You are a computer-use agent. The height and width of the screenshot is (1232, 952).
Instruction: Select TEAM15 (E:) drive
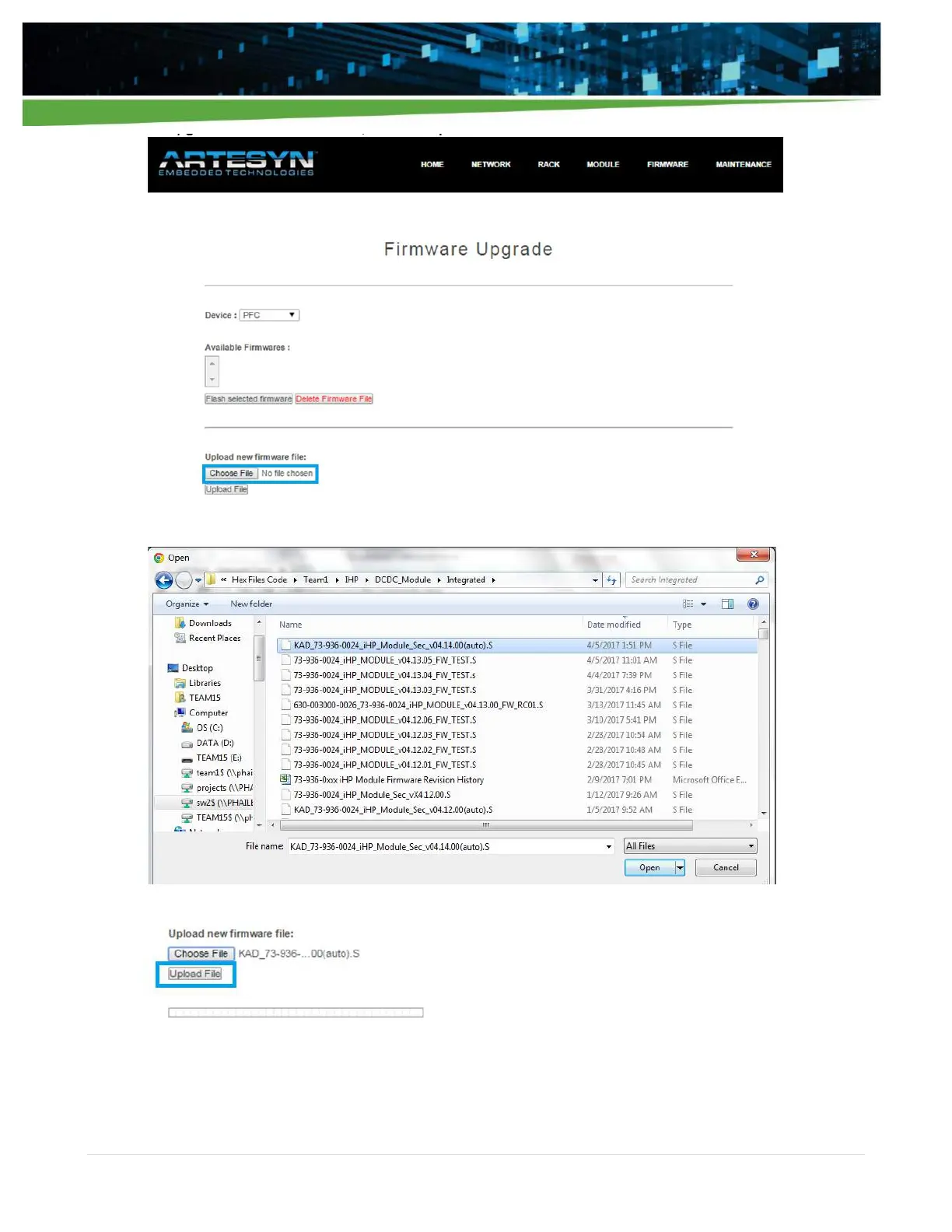[211, 758]
